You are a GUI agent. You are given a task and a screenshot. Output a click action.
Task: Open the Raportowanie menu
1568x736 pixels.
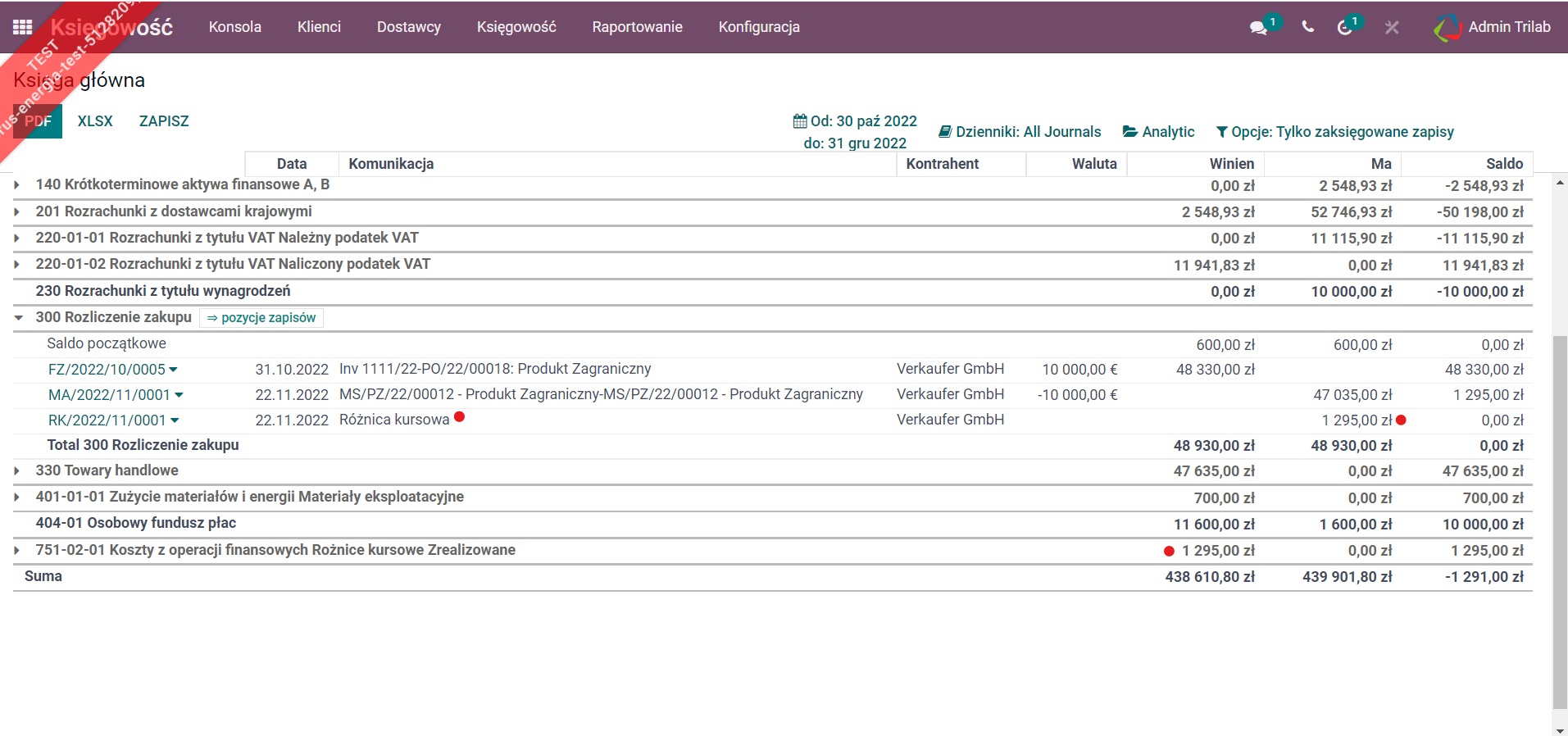pyautogui.click(x=637, y=27)
